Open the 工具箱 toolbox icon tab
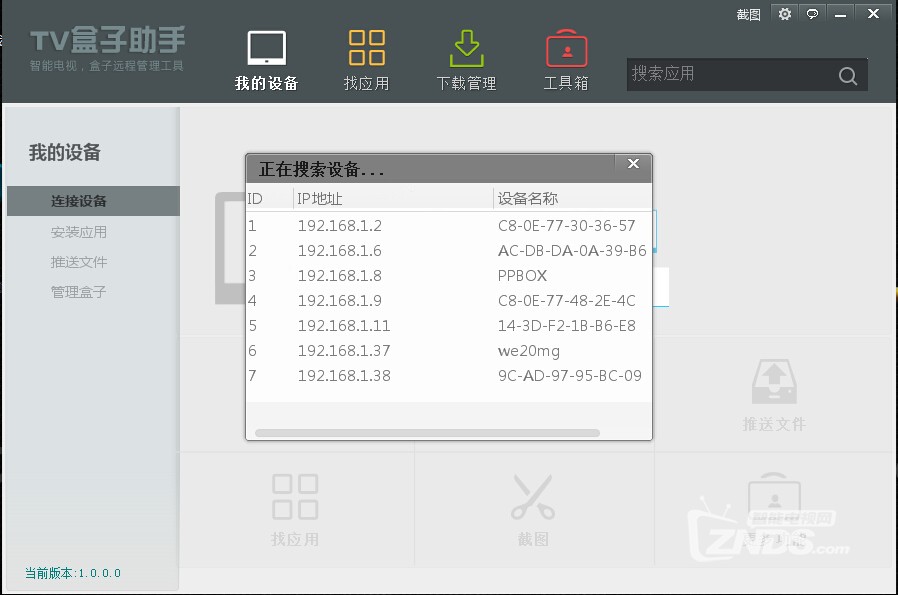898x595 pixels. (566, 60)
